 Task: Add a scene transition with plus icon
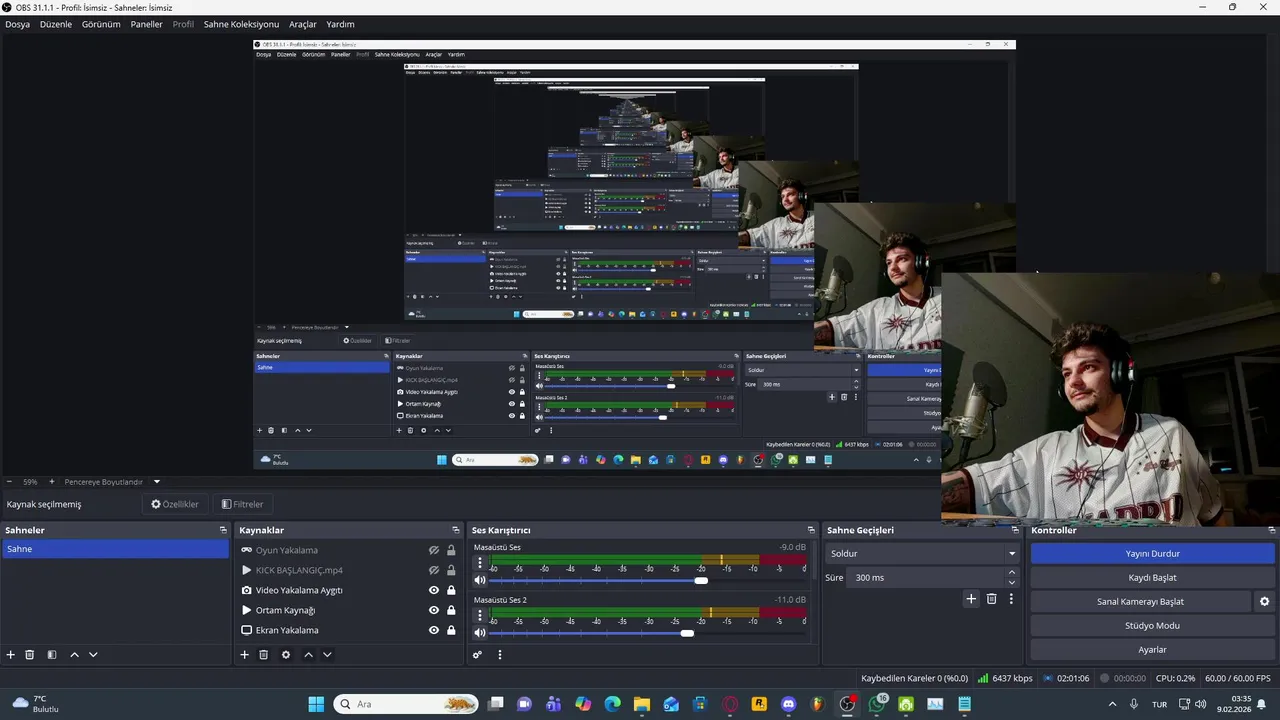pos(970,599)
